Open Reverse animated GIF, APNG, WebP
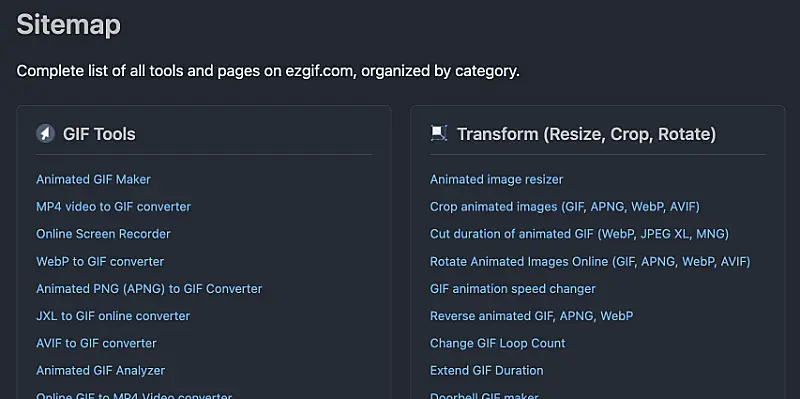 tap(532, 316)
